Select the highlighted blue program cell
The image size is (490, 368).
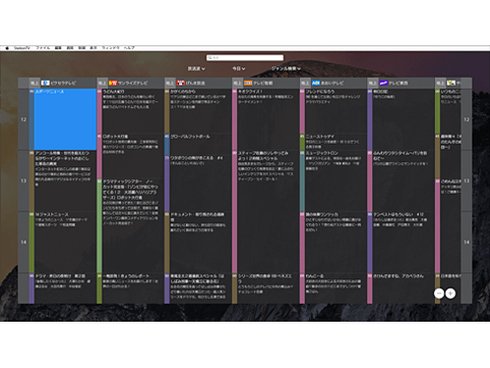[65, 119]
